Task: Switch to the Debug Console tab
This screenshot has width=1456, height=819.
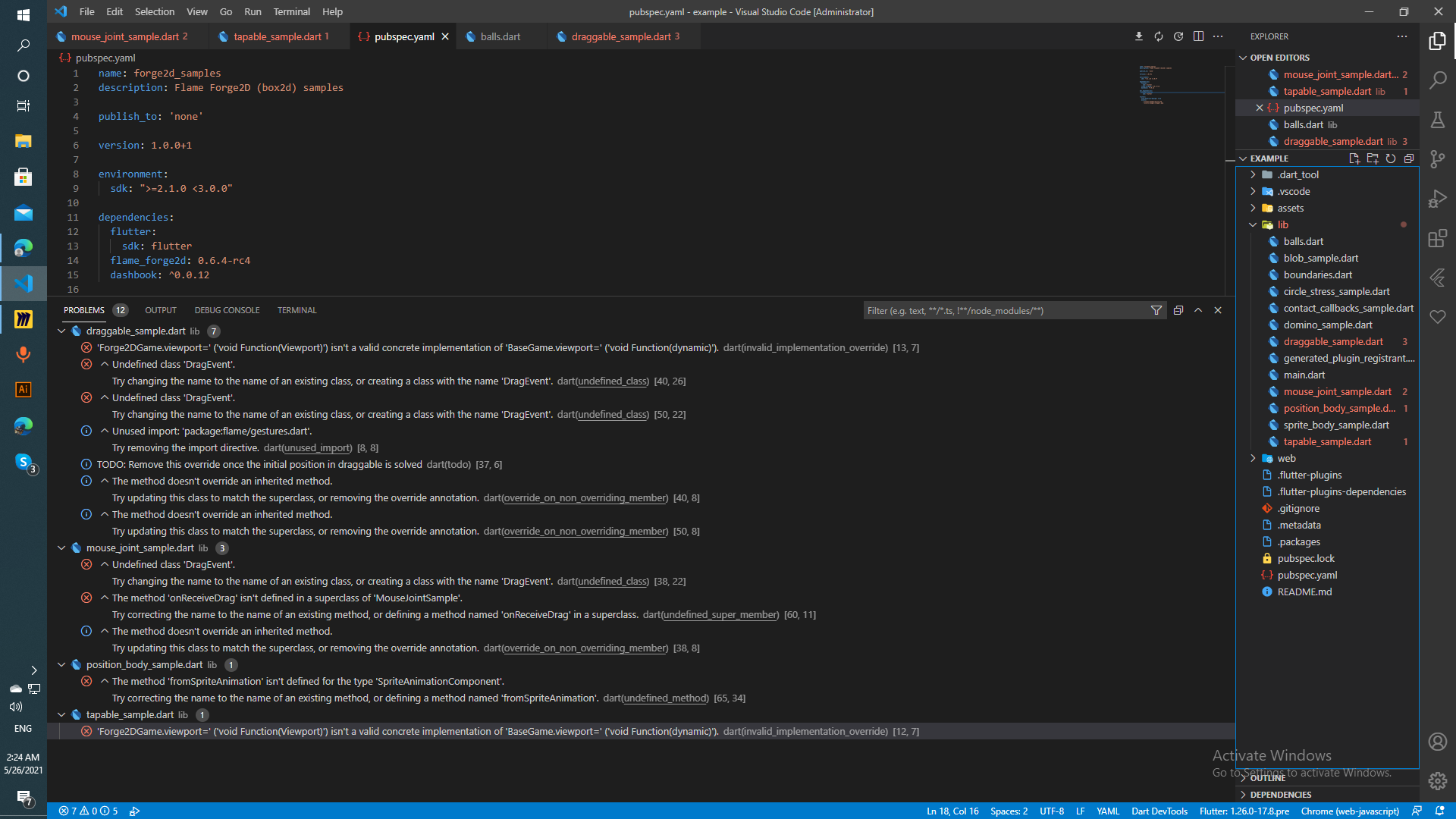Action: [x=227, y=310]
